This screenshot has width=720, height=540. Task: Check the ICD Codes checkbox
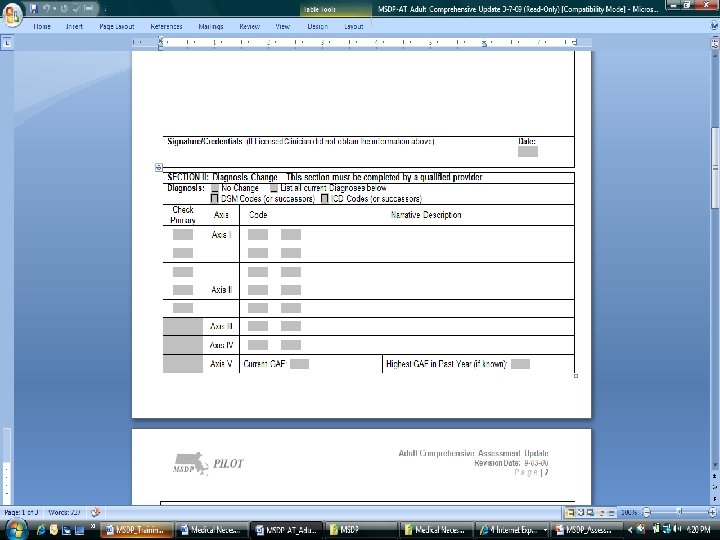click(324, 198)
